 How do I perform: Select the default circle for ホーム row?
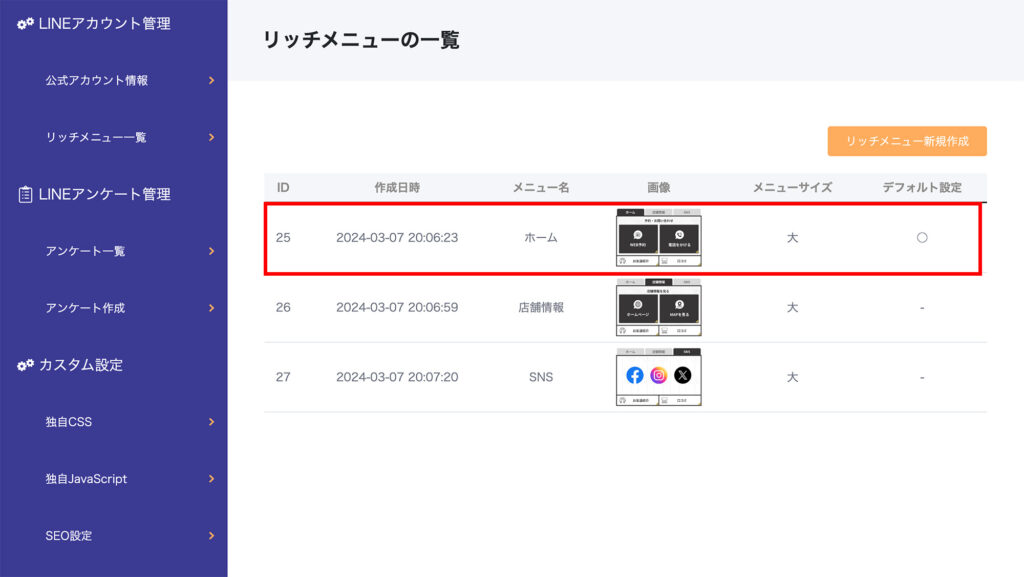(x=922, y=238)
